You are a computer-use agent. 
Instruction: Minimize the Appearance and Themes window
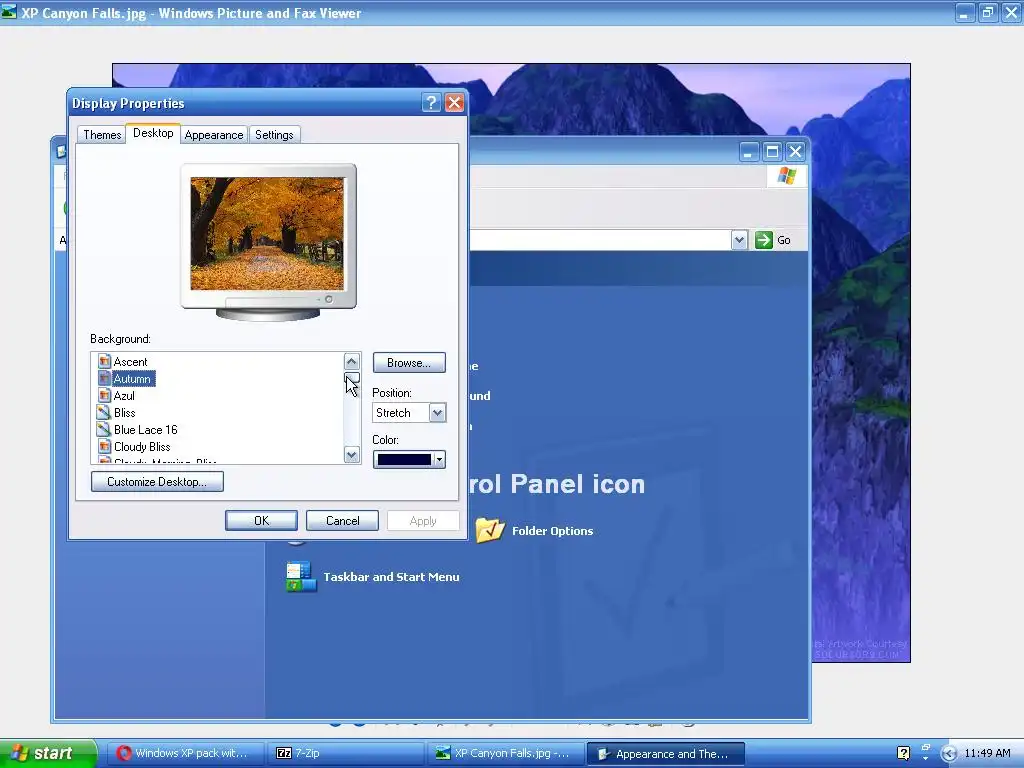748,152
